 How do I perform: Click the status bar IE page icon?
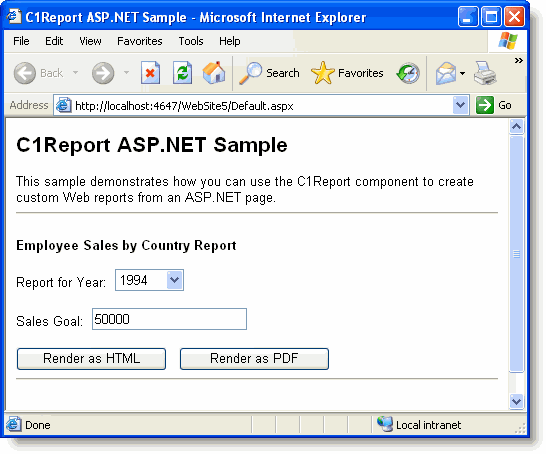14,424
